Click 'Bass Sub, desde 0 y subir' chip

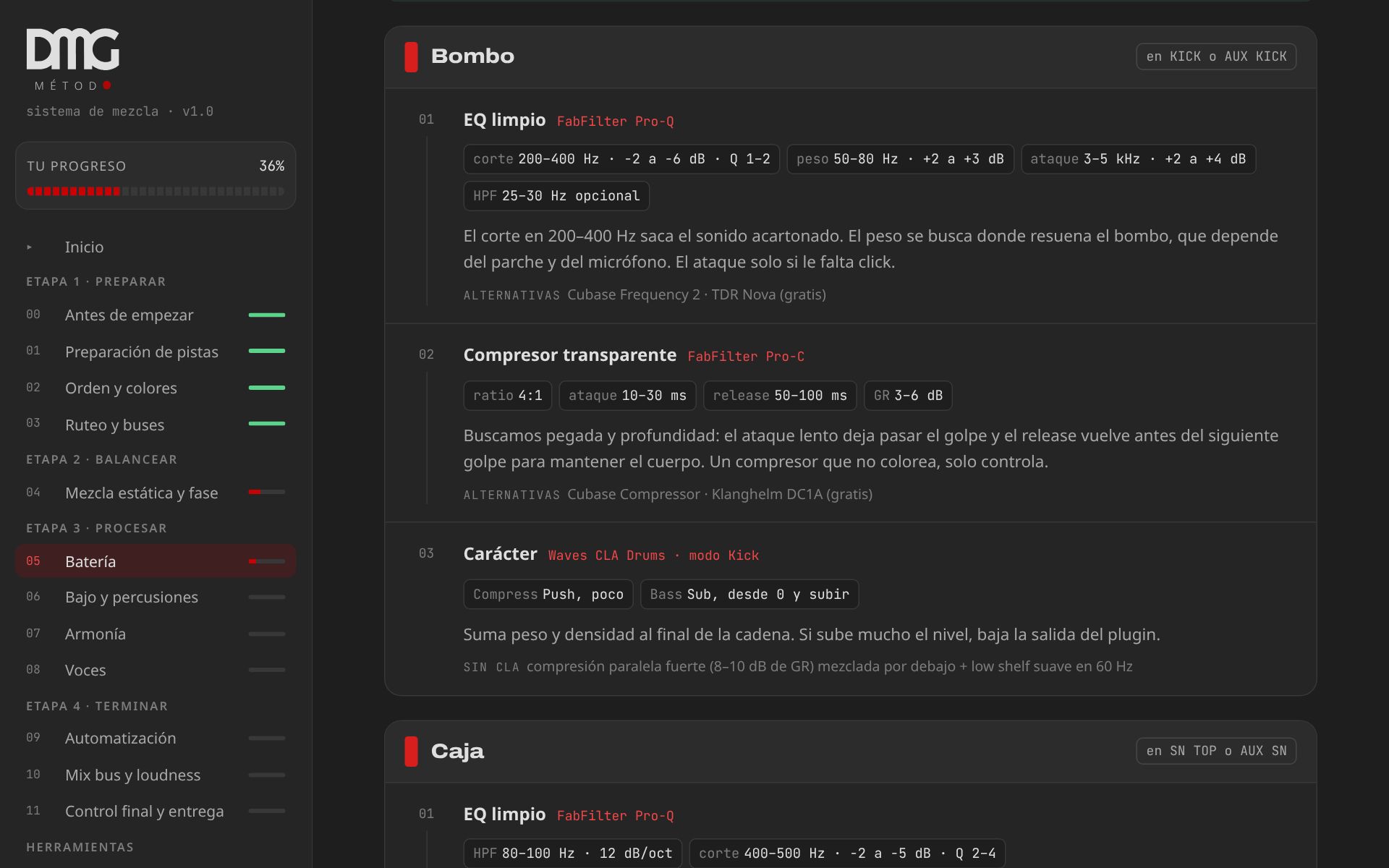click(749, 595)
